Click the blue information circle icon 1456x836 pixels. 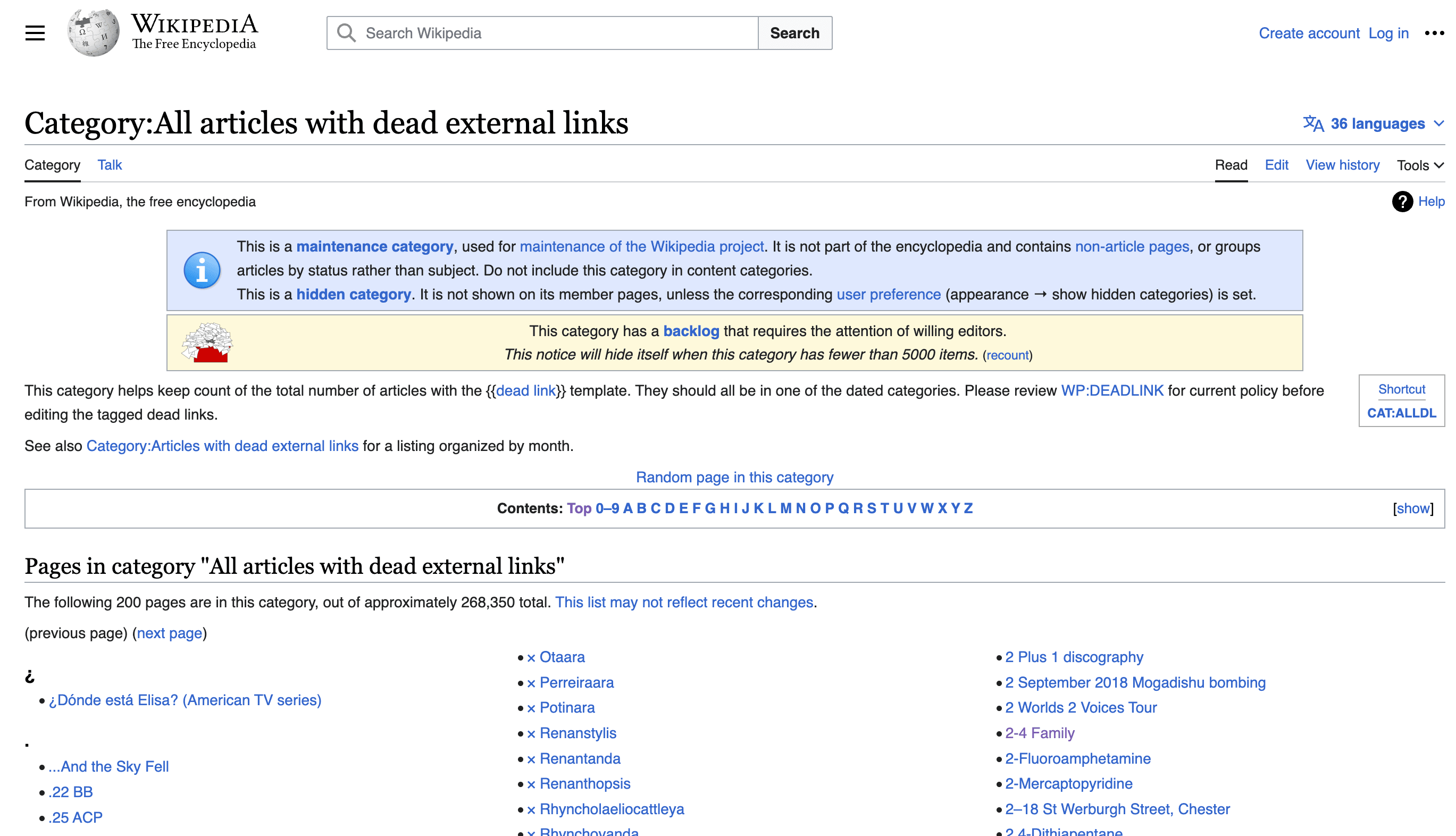(202, 271)
